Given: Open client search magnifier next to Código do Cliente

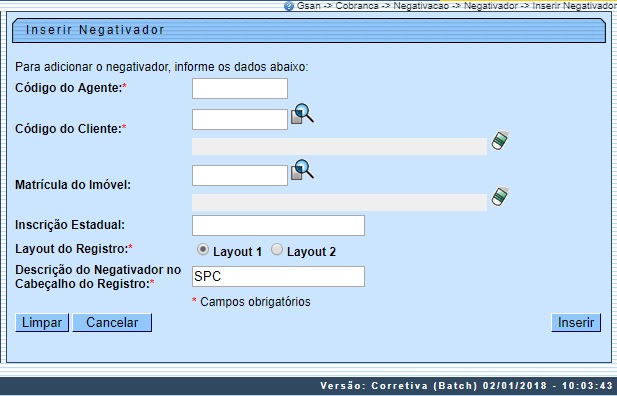Looking at the screenshot, I should pos(302,114).
